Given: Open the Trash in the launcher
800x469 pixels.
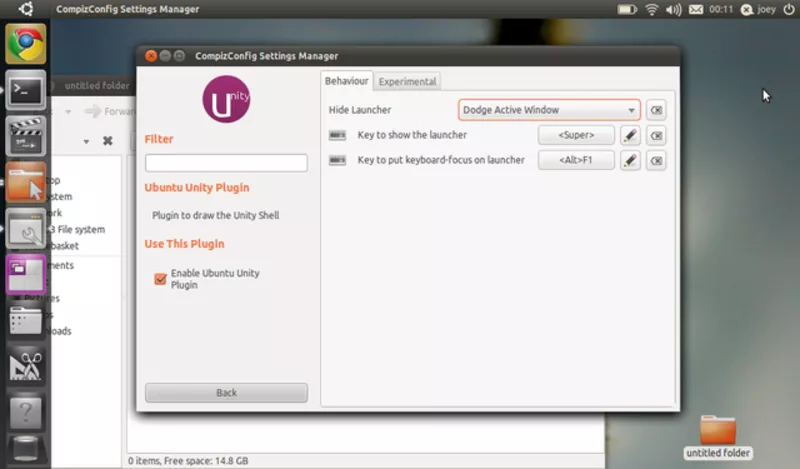Looking at the screenshot, I should click(x=26, y=451).
